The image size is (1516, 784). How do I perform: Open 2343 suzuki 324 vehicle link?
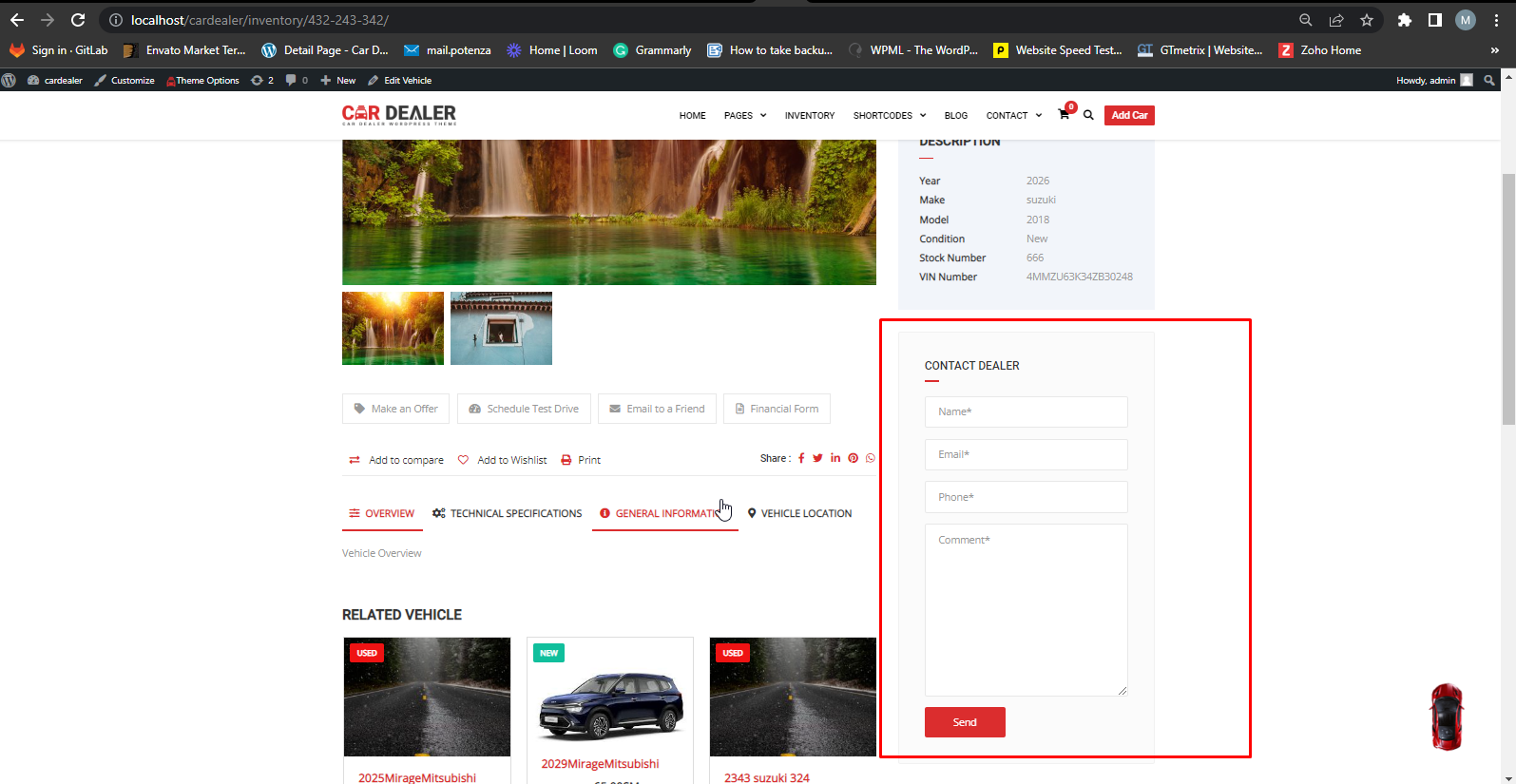(767, 777)
